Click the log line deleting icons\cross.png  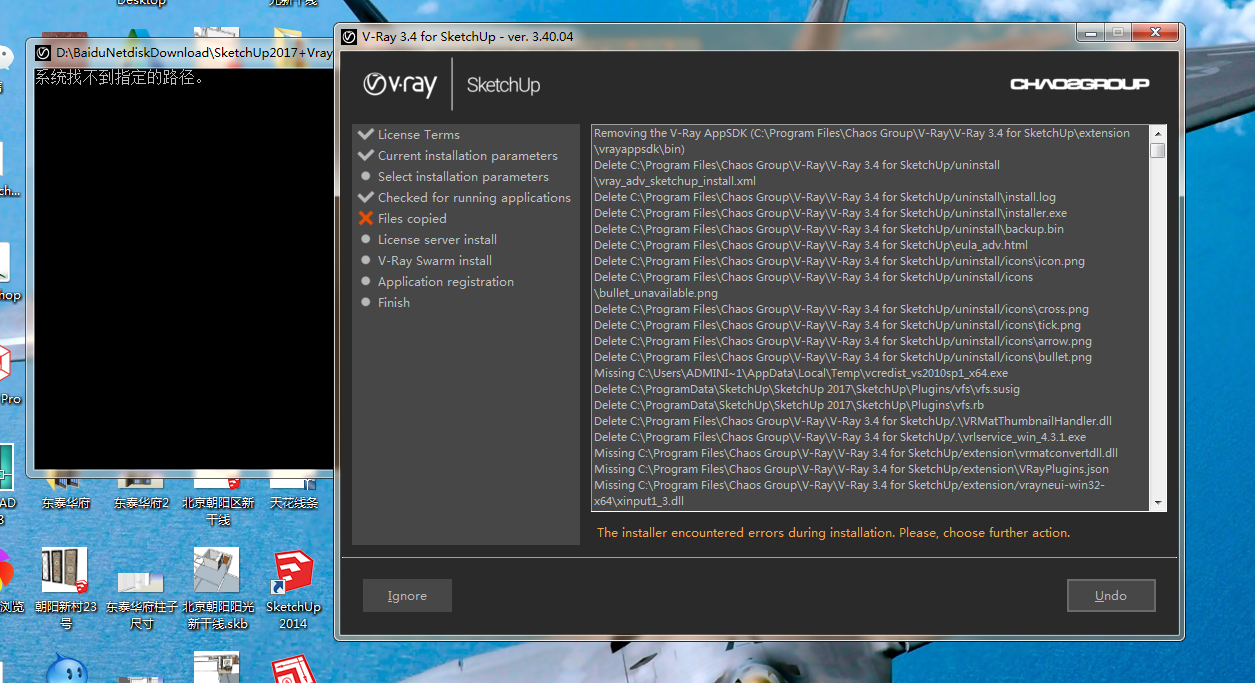(x=841, y=309)
